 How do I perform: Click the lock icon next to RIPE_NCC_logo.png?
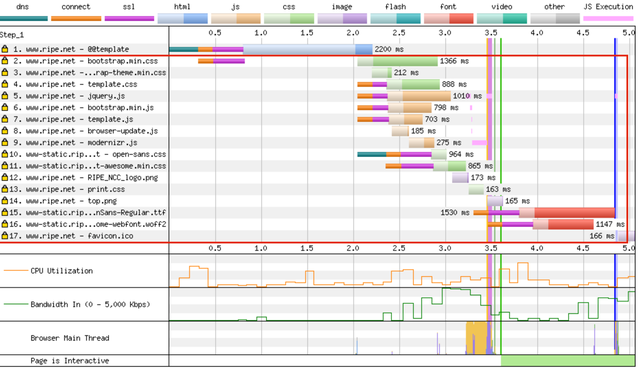tap(5, 178)
